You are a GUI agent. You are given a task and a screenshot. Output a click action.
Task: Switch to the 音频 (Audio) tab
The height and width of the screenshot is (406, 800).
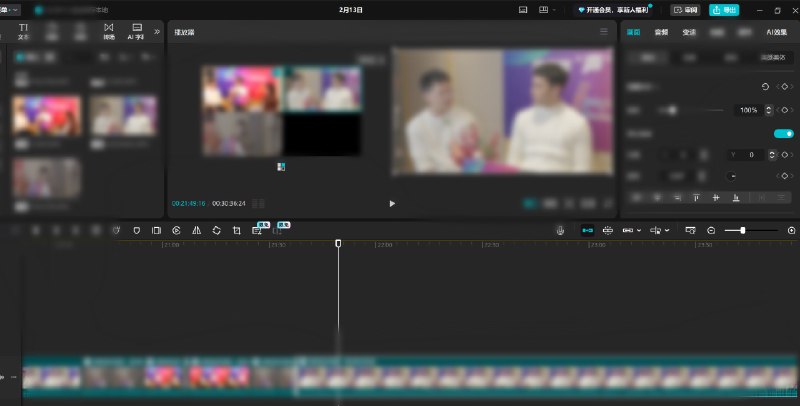click(661, 32)
